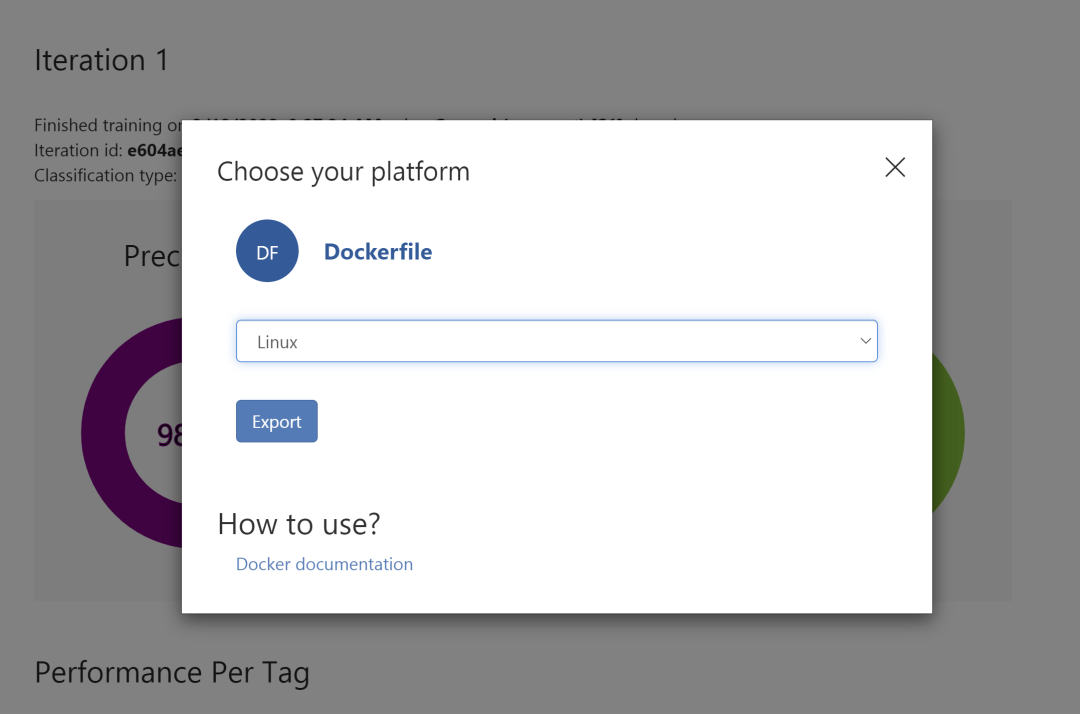Click the green donut chart on right
This screenshot has height=714, width=1080.
pyautogui.click(x=948, y=434)
